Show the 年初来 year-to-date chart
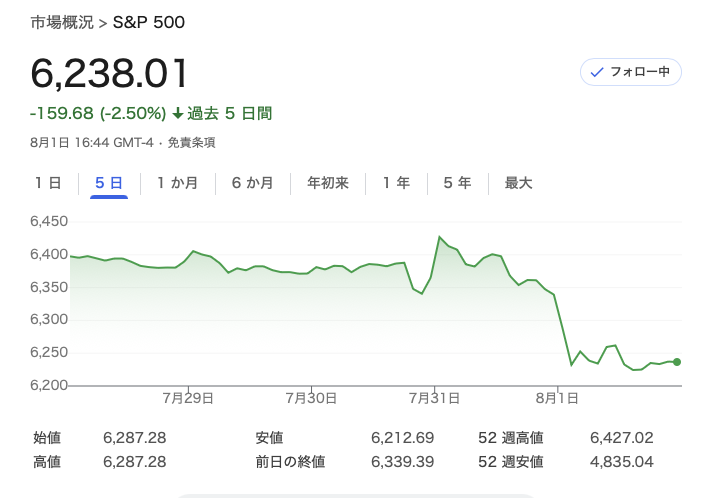The image size is (708, 498). pyautogui.click(x=328, y=183)
